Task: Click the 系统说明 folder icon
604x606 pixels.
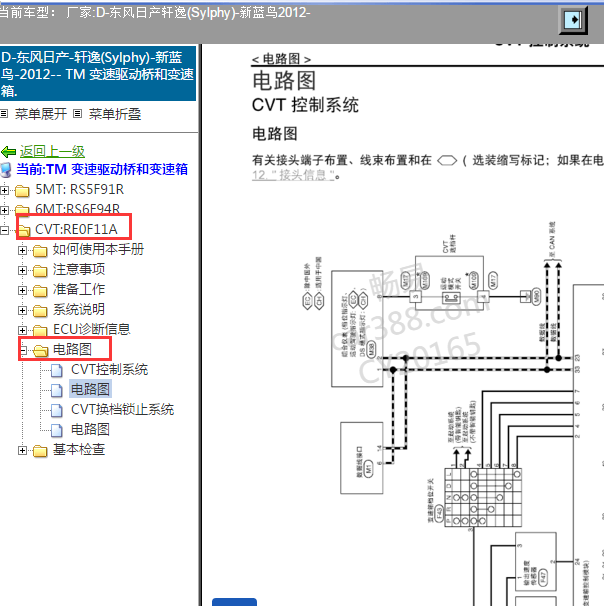Action: (40, 310)
